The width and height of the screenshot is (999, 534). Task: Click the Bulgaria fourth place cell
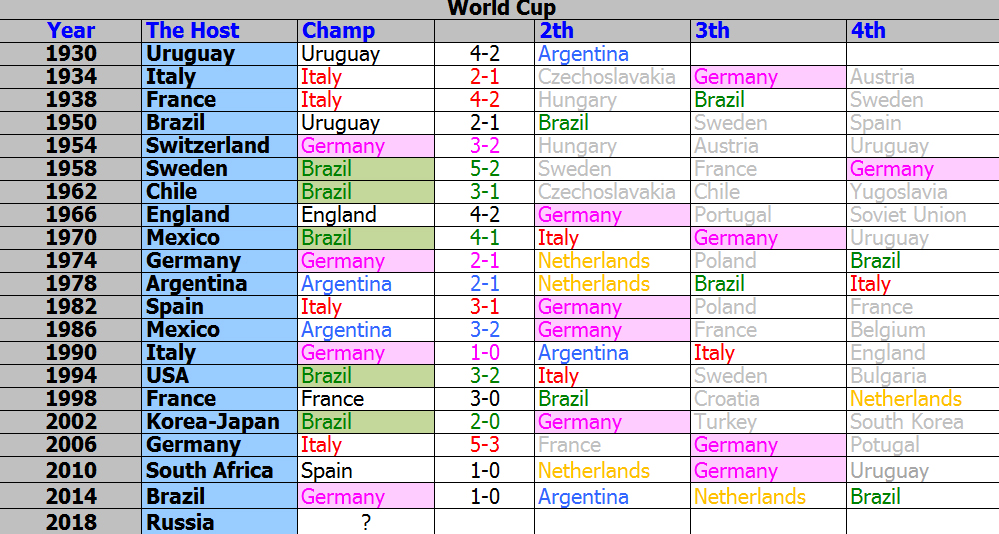coord(923,376)
